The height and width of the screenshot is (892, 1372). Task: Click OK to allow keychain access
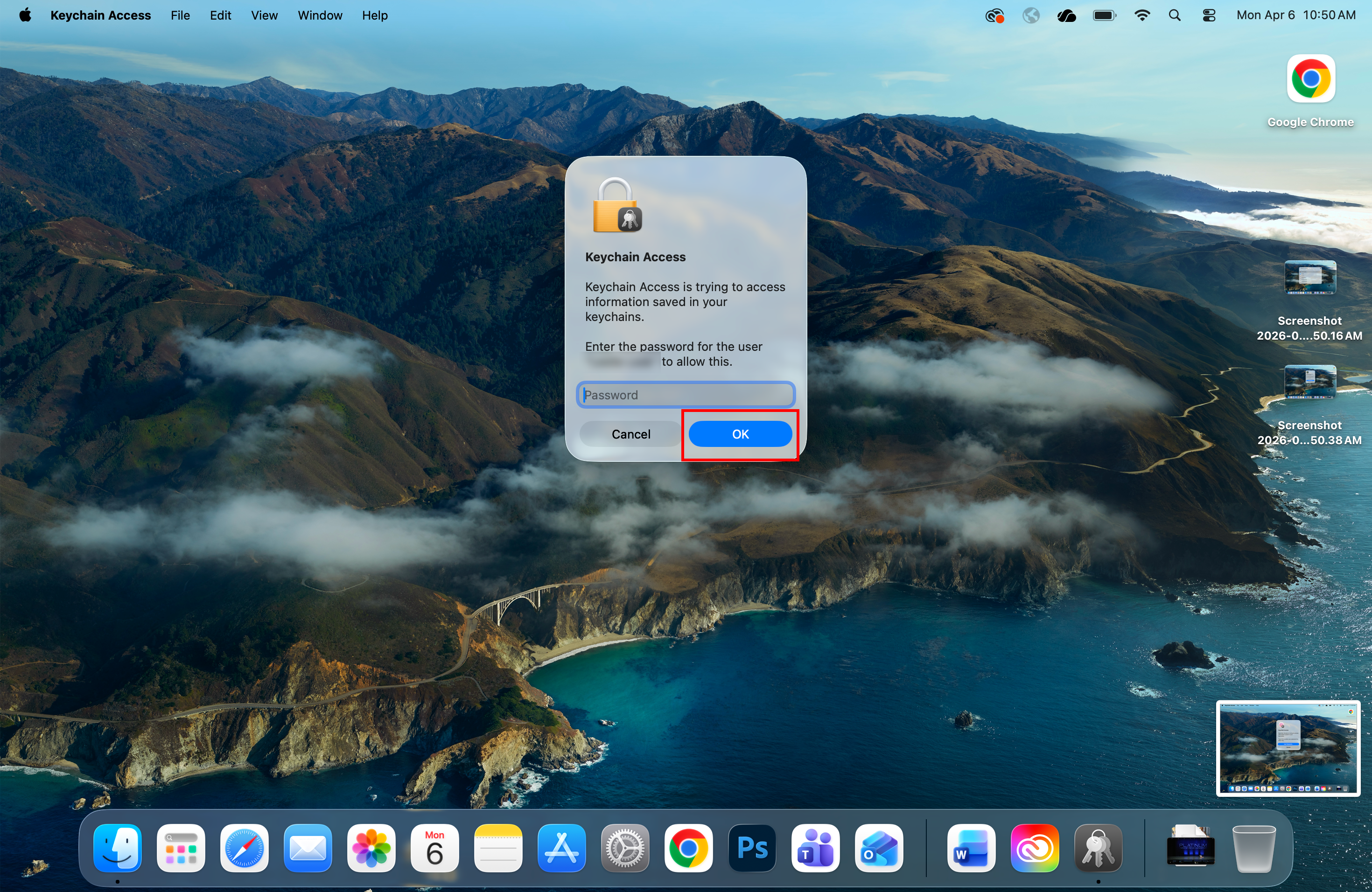tap(740, 434)
